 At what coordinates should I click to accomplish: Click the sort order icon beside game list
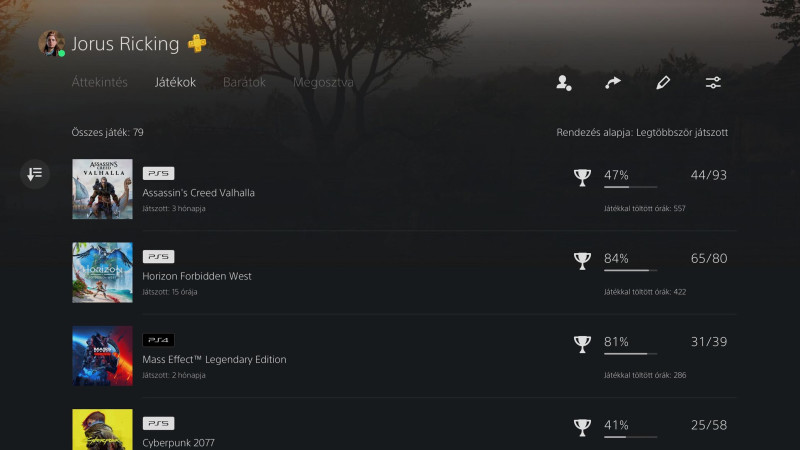coord(35,174)
